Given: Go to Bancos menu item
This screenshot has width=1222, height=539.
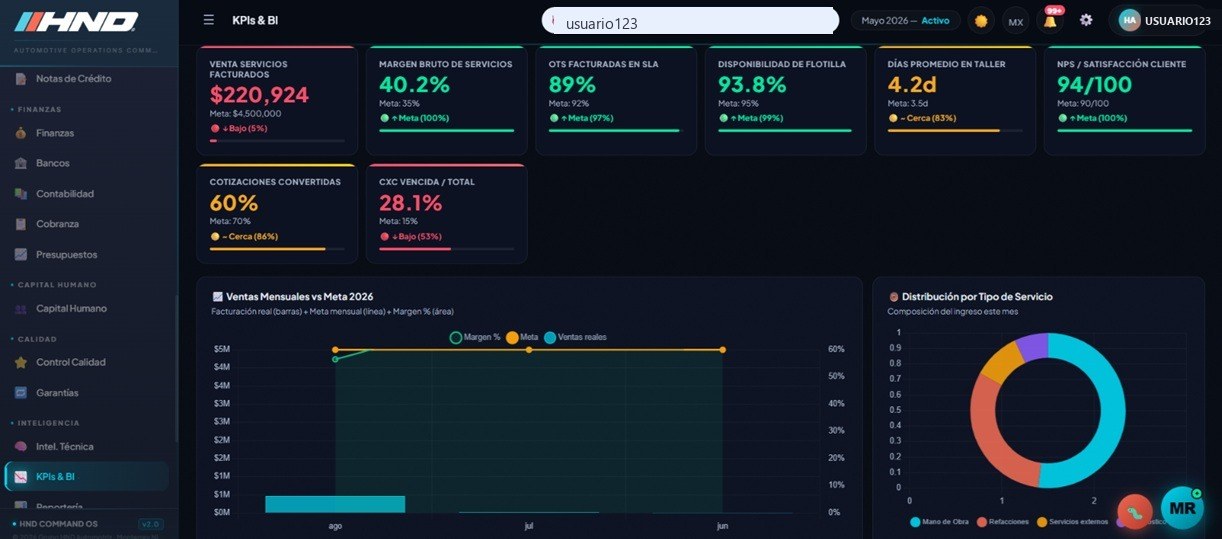Looking at the screenshot, I should pyautogui.click(x=53, y=163).
